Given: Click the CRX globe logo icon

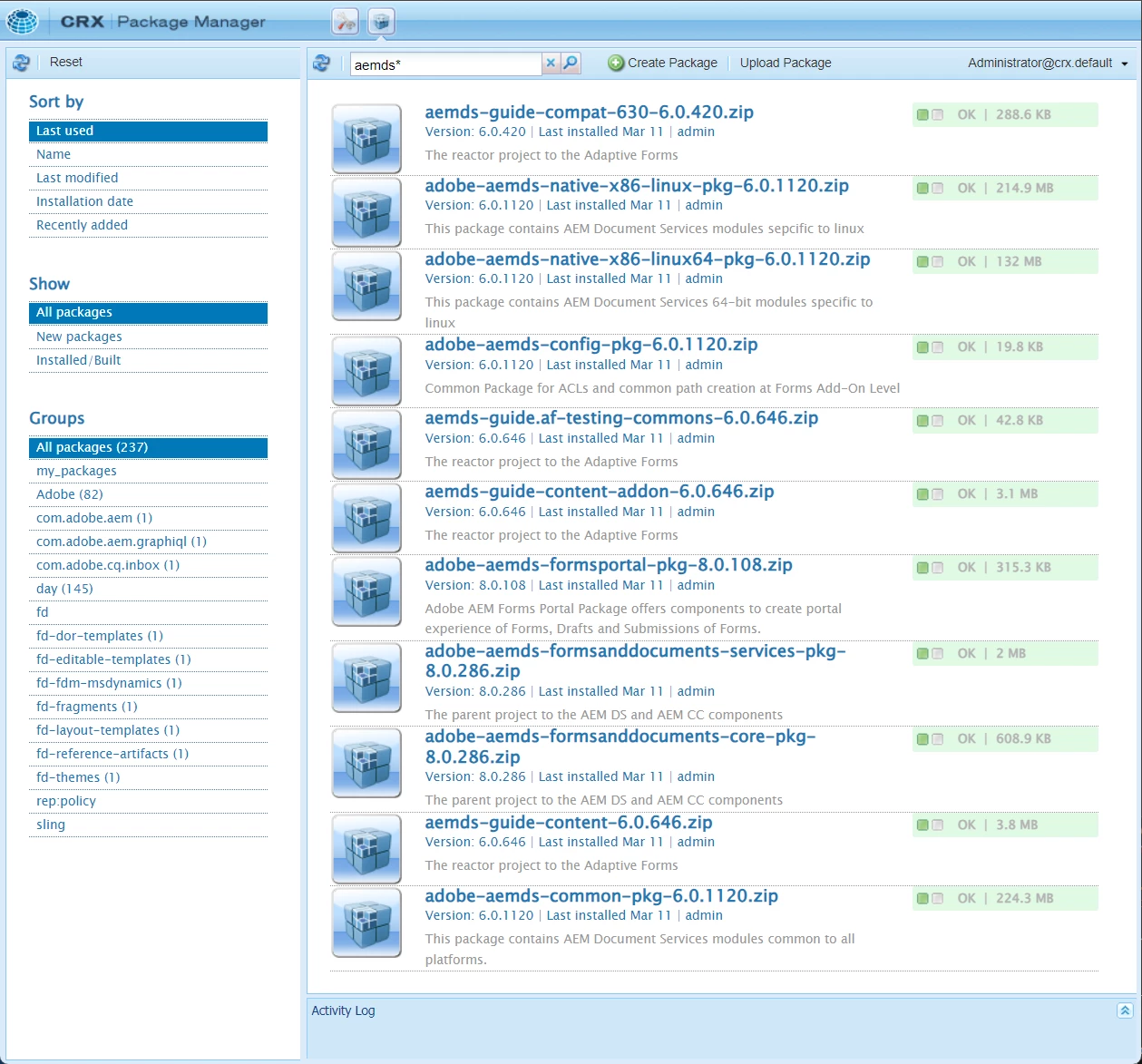Looking at the screenshot, I should point(22,20).
